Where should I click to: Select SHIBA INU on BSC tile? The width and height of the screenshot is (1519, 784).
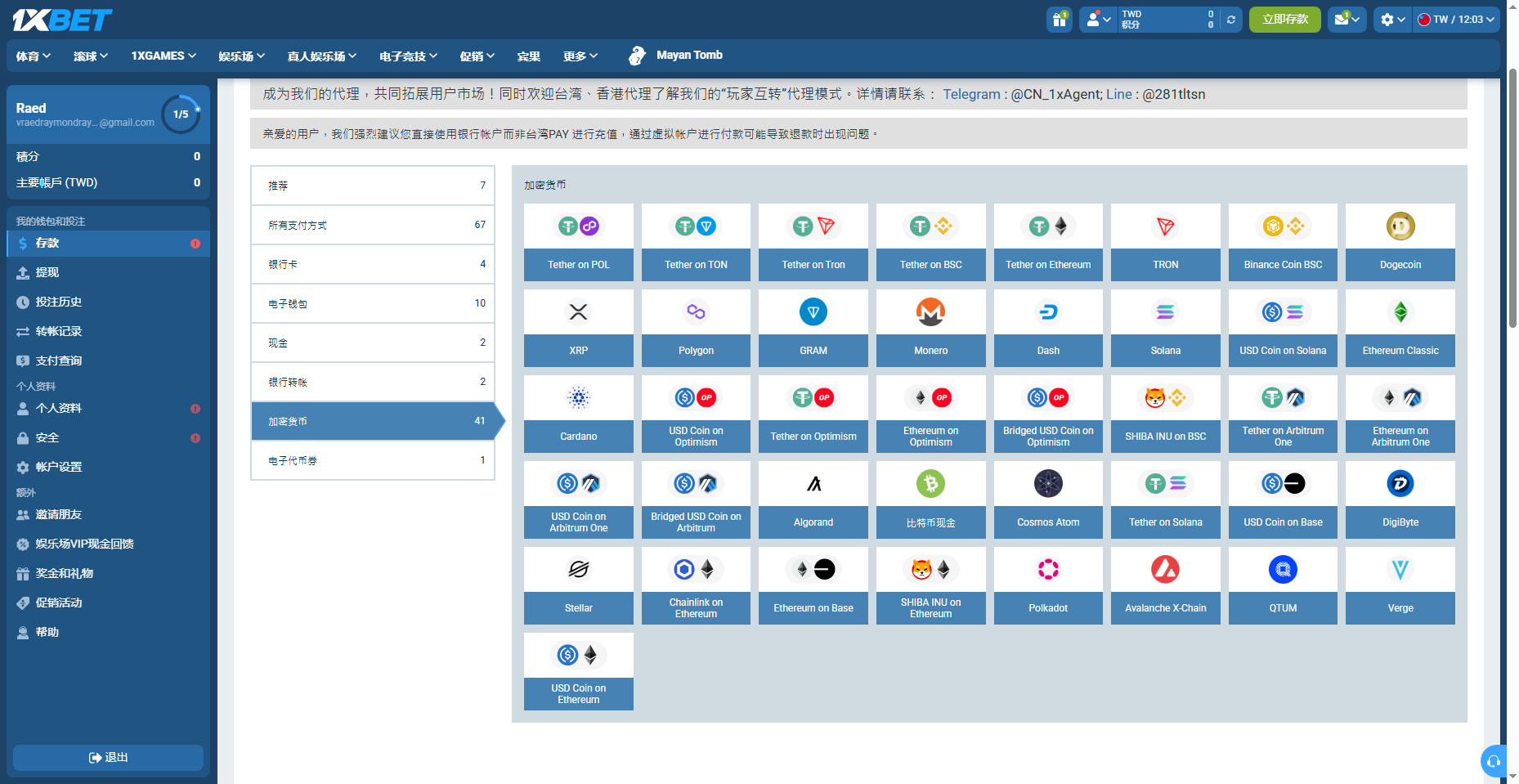click(1166, 414)
